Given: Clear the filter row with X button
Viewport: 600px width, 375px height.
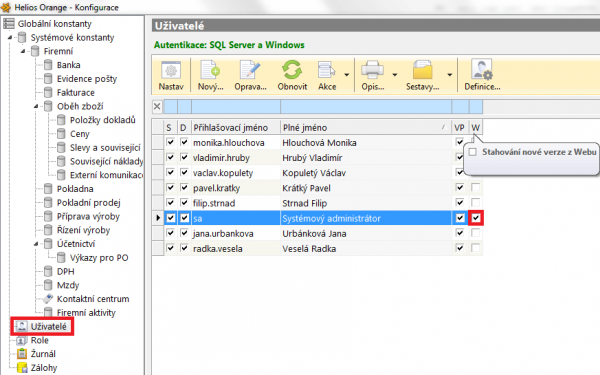Looking at the screenshot, I should coord(157,106).
